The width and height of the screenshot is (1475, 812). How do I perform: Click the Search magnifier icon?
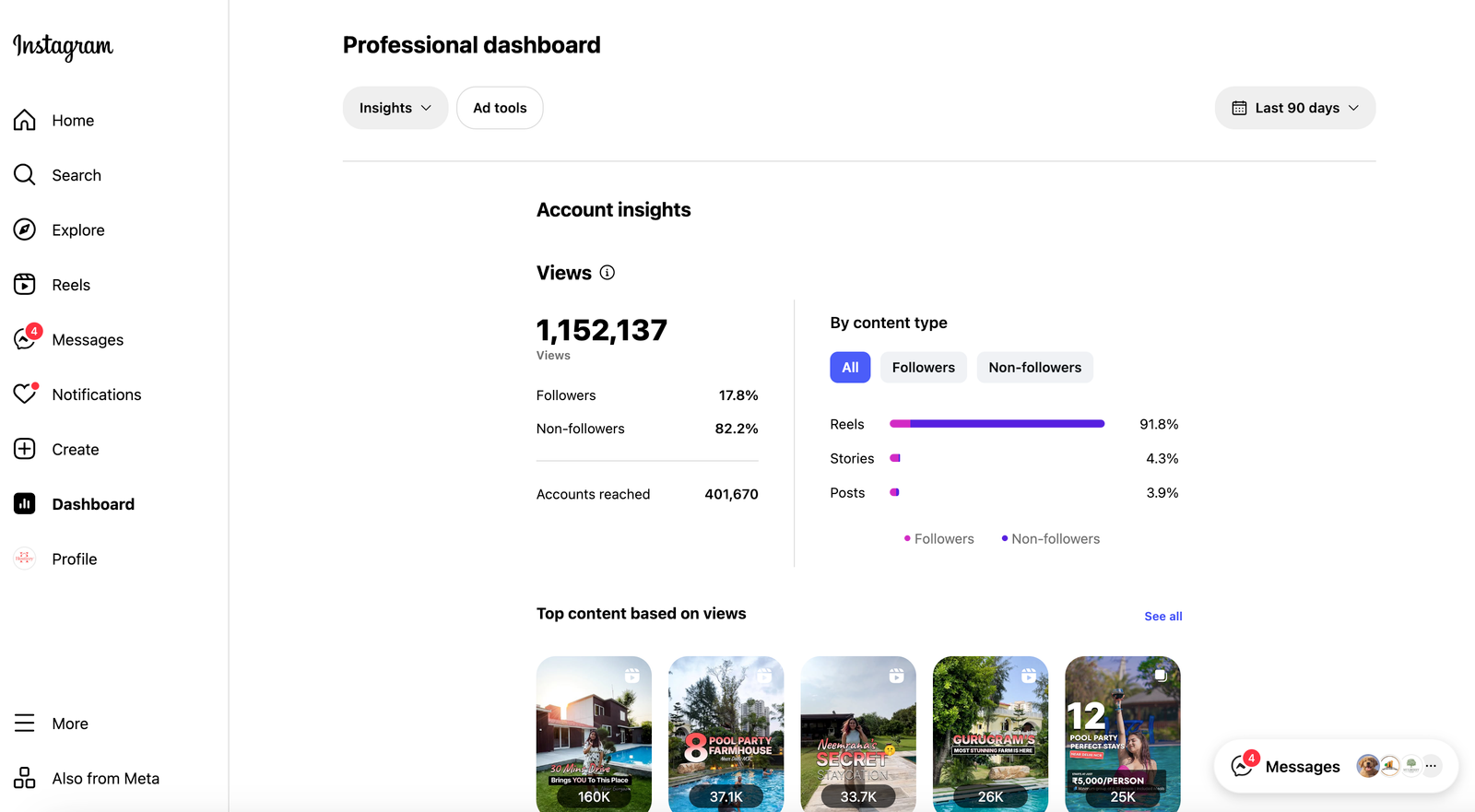click(25, 175)
